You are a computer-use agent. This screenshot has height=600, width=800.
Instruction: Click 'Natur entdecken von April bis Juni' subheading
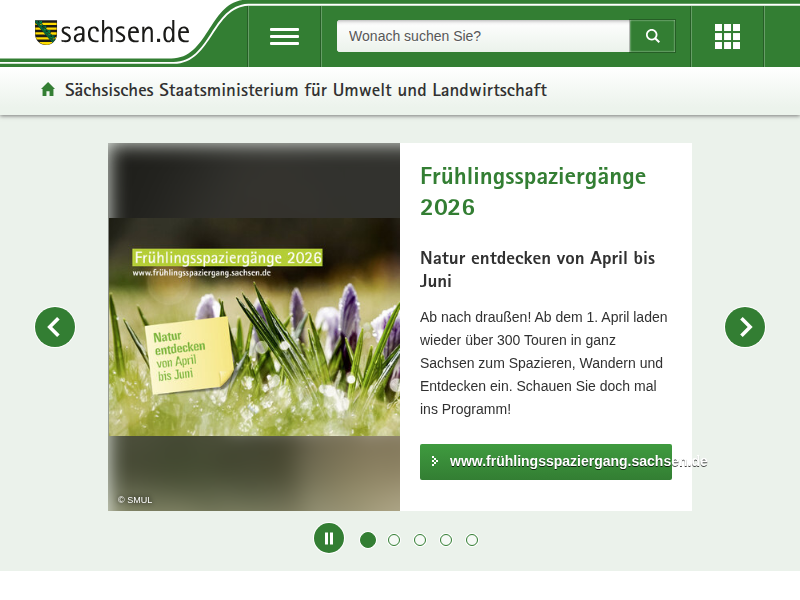tap(537, 269)
